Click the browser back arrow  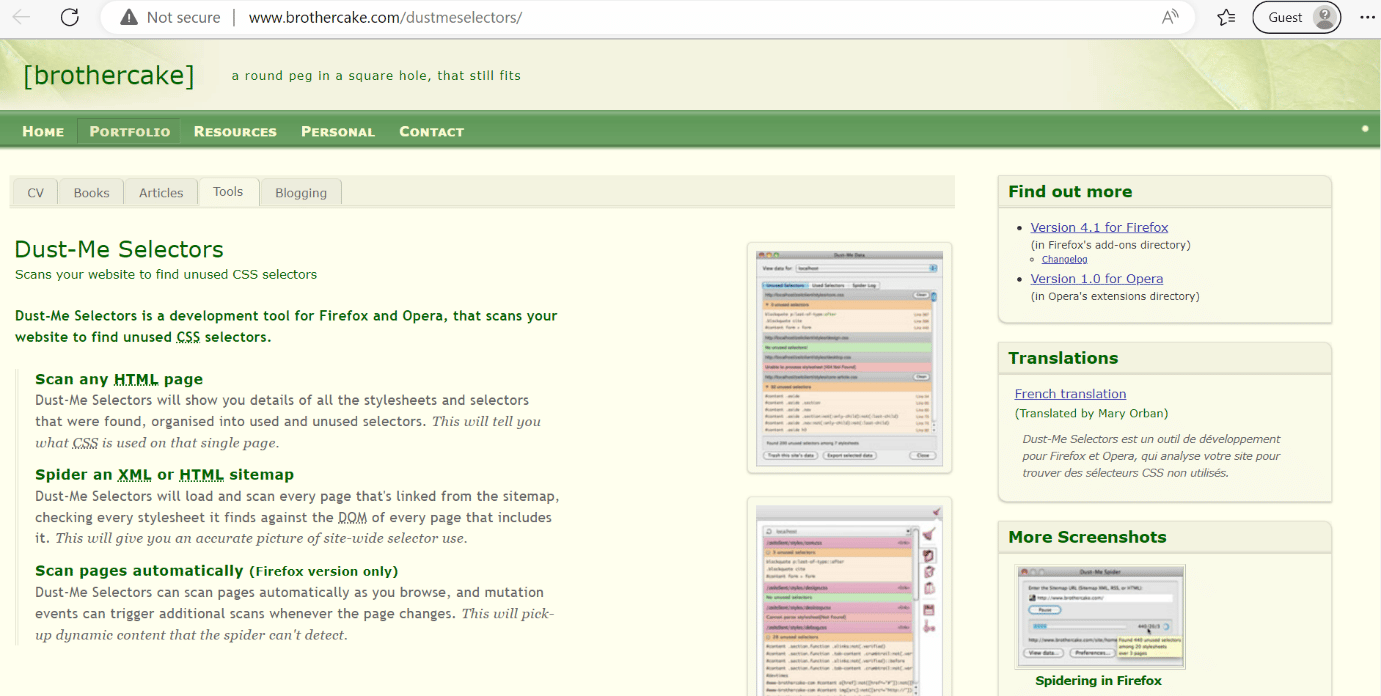click(21, 17)
